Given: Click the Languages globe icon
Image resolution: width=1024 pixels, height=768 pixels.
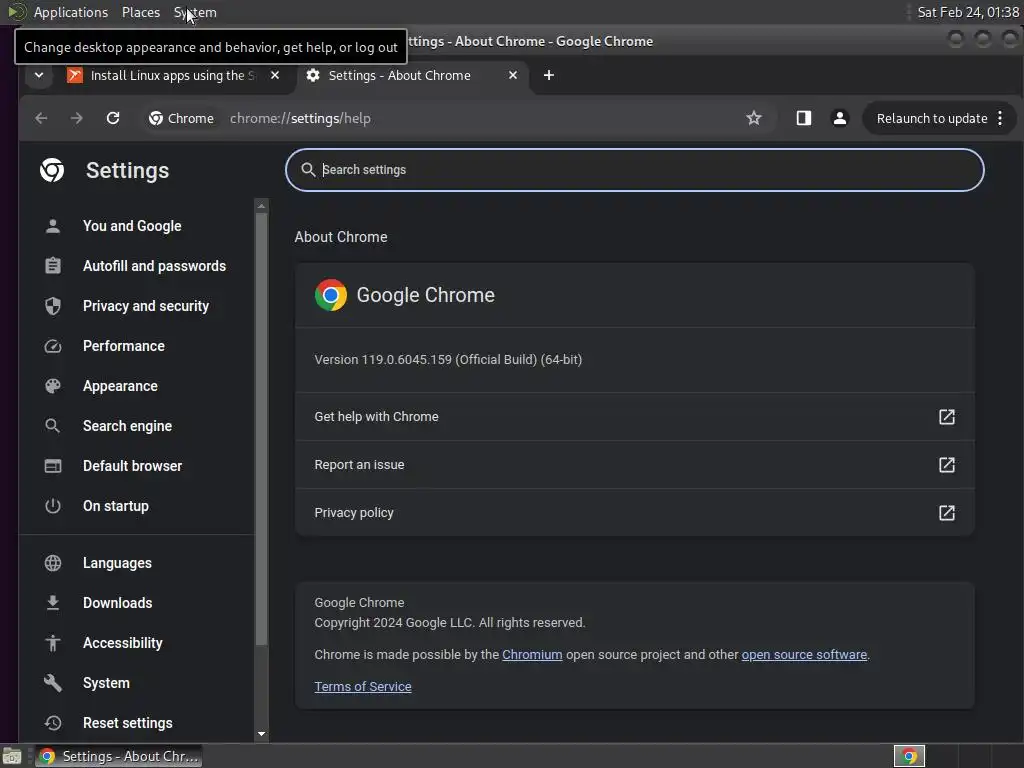Looking at the screenshot, I should [x=53, y=563].
